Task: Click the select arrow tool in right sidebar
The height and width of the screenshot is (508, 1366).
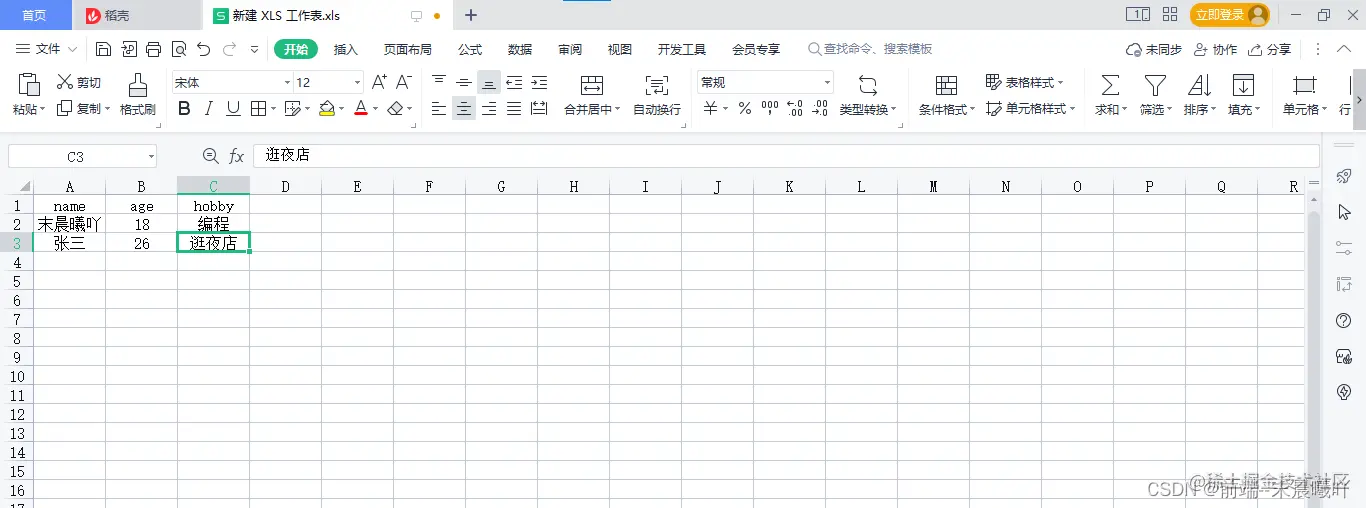Action: click(1344, 212)
